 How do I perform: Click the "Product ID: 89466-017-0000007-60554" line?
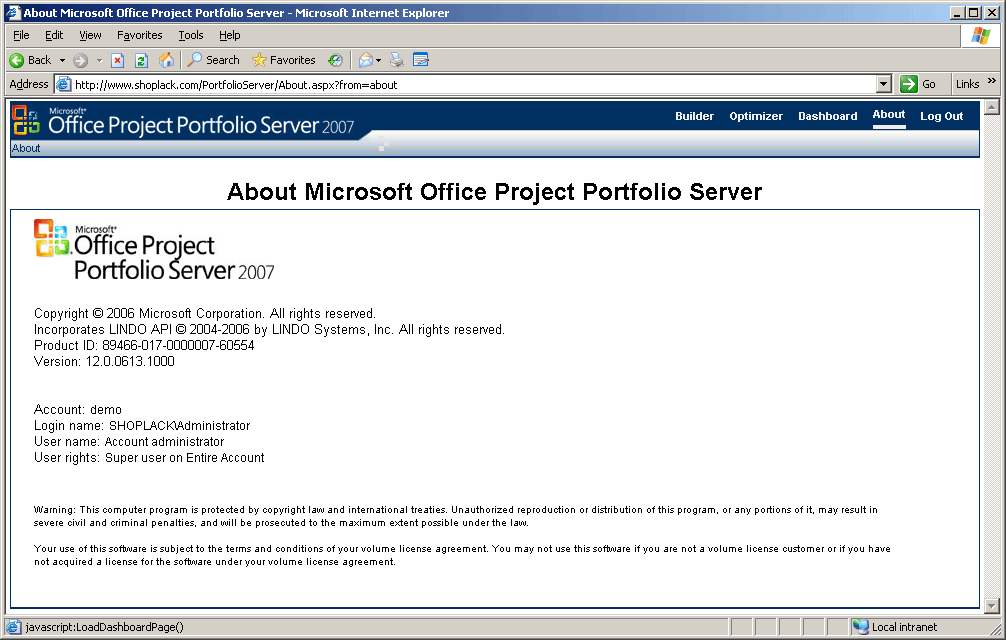click(144, 346)
